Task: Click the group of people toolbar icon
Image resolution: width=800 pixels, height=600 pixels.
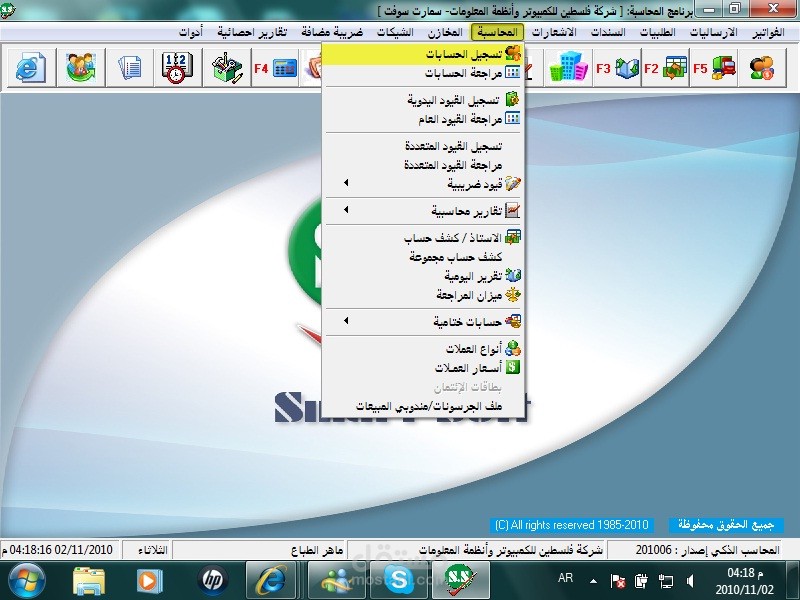Action: pyautogui.click(x=81, y=67)
